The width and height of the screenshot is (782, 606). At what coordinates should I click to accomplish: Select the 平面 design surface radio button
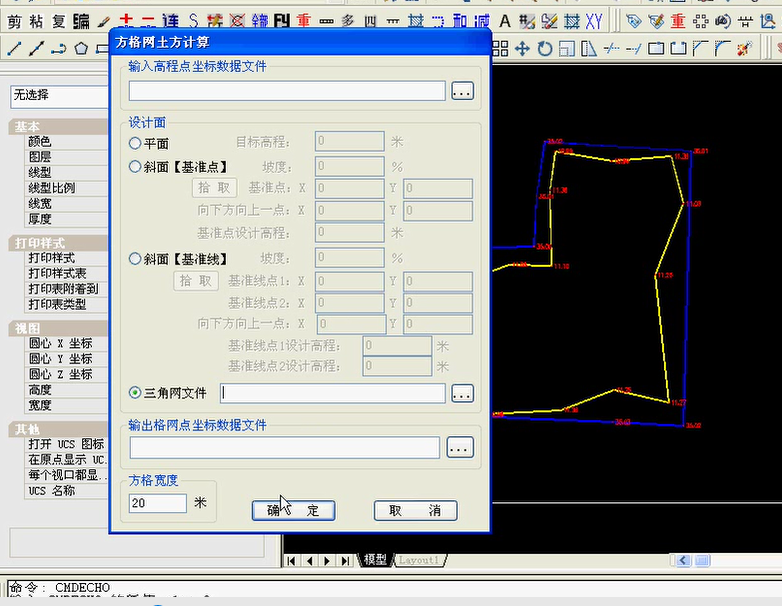135,143
